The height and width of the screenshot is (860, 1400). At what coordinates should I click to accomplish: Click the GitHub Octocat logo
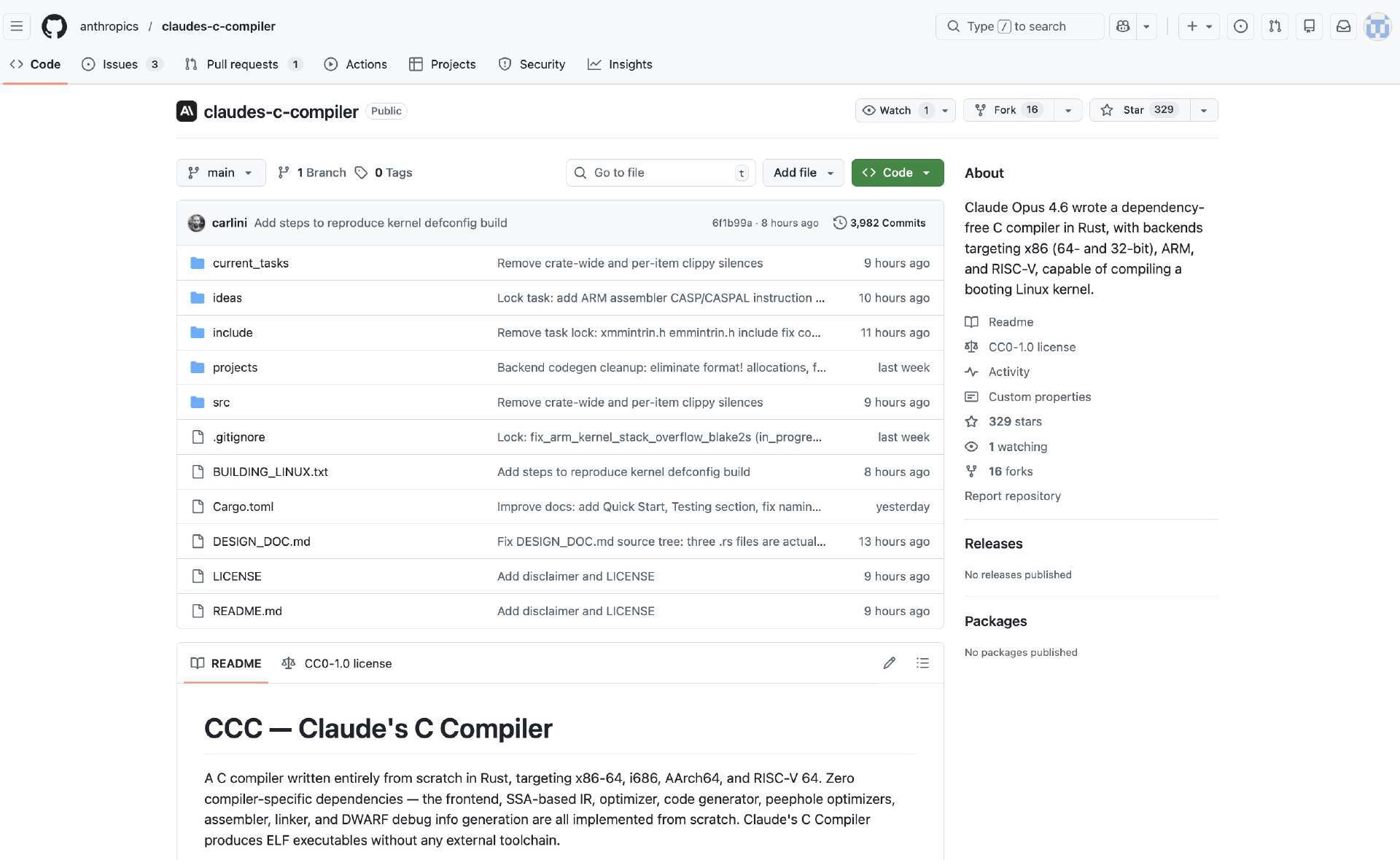(54, 26)
